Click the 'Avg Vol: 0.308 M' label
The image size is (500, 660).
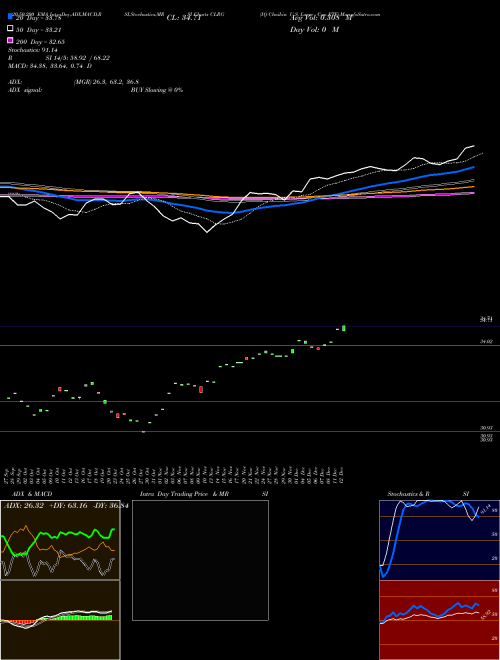[x=321, y=18]
